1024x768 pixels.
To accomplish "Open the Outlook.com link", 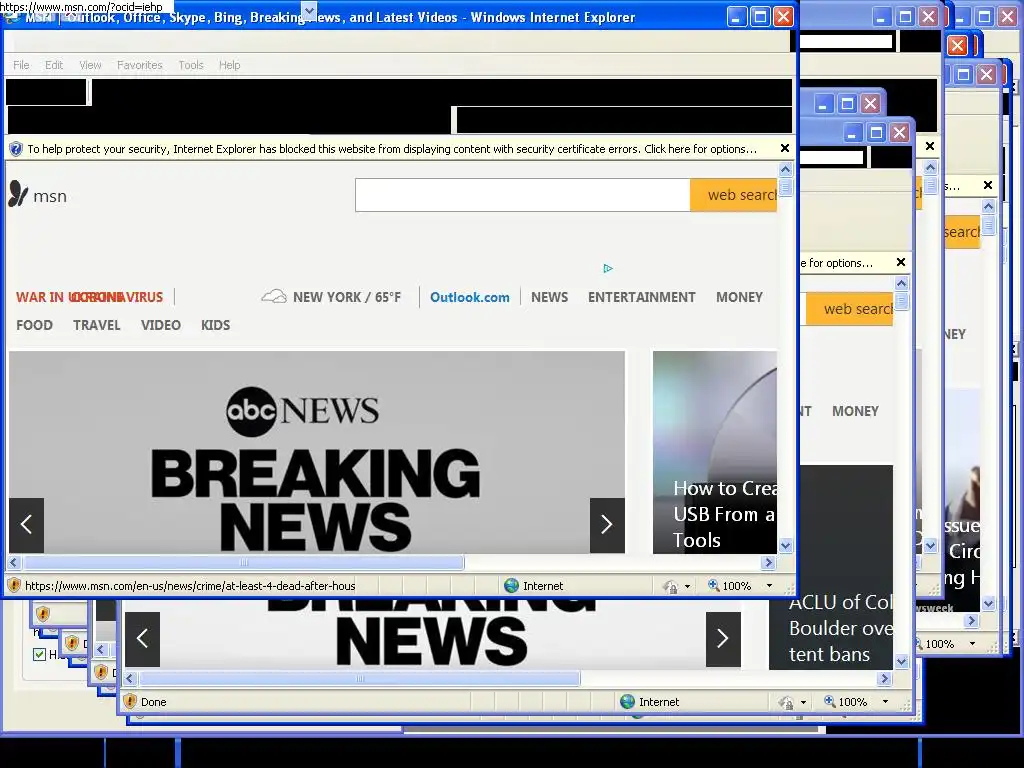I will pyautogui.click(x=470, y=297).
